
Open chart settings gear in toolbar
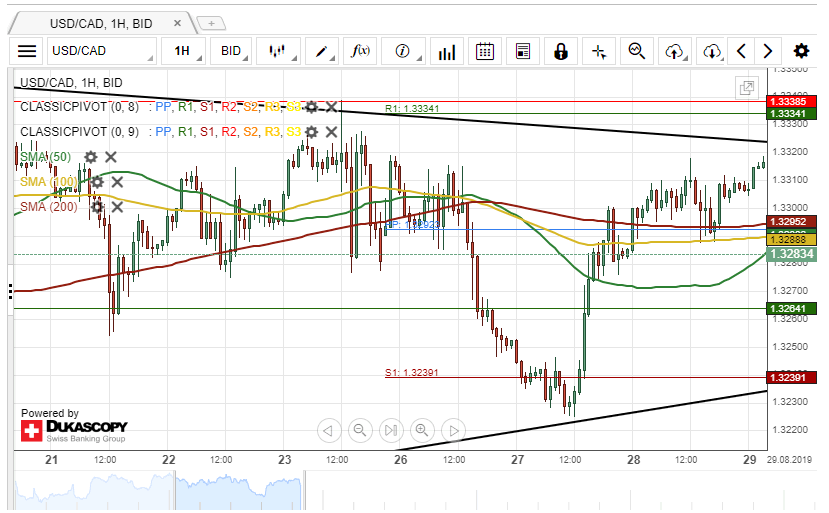(x=801, y=51)
